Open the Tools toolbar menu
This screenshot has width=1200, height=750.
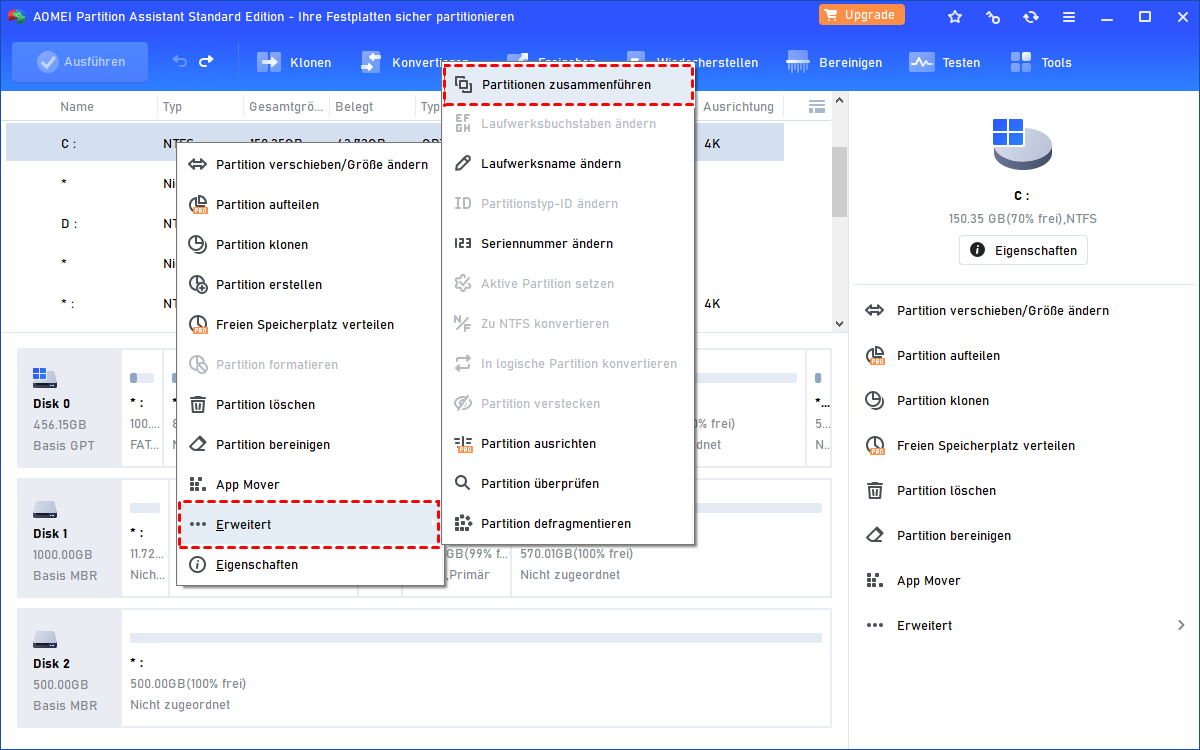point(1041,62)
